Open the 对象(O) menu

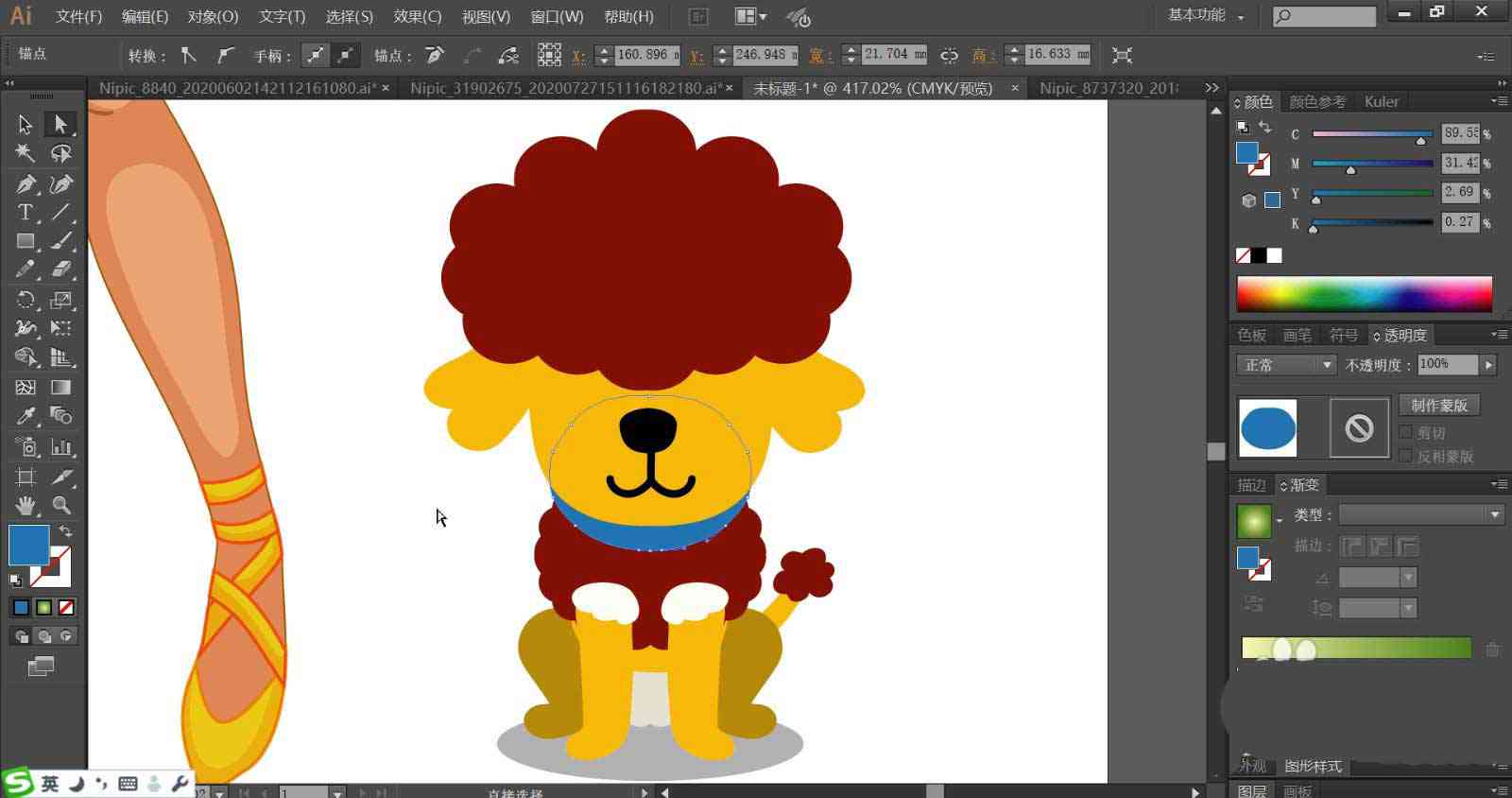(213, 16)
